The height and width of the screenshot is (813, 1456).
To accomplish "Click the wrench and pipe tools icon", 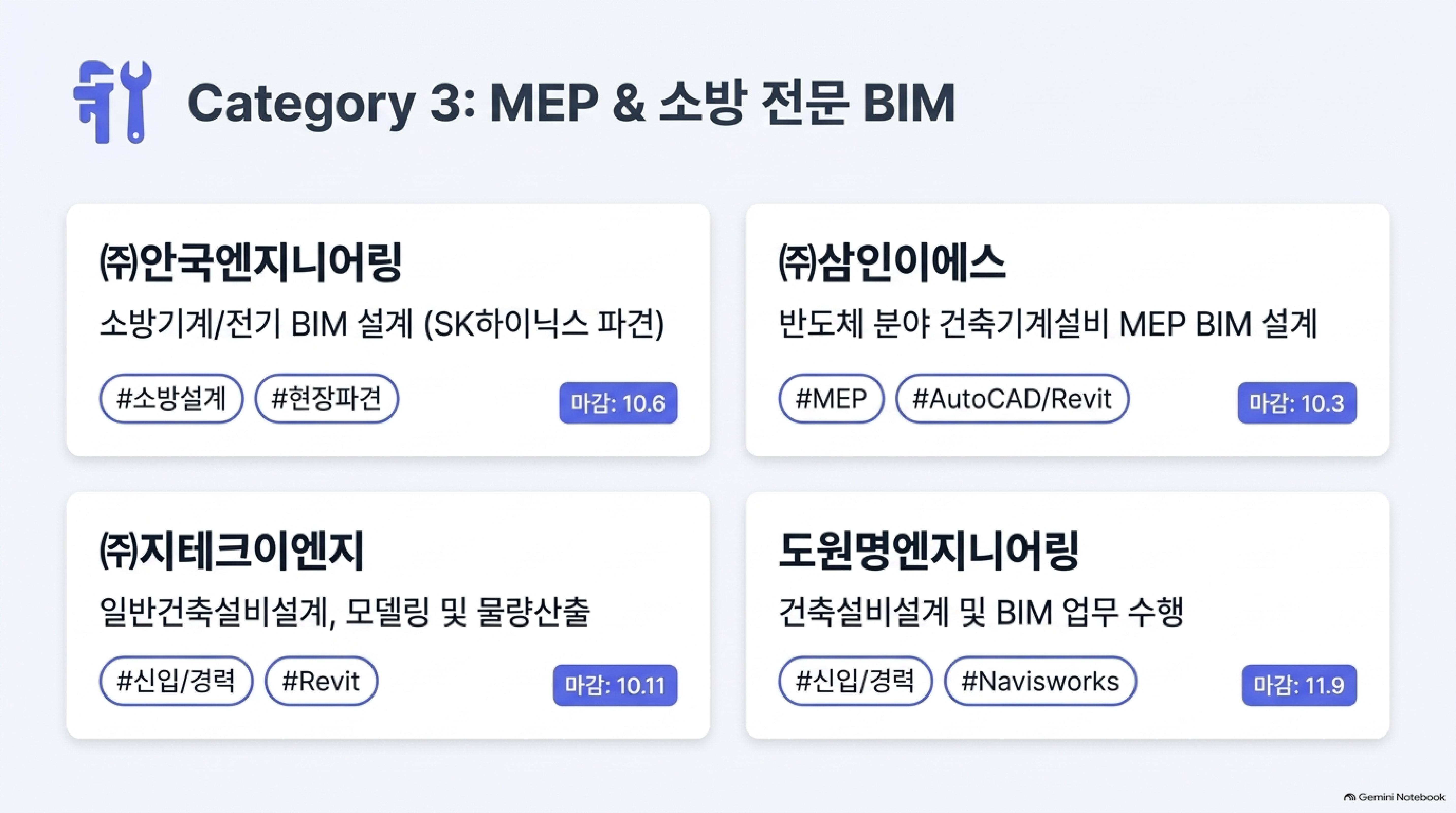I will coord(113,102).
